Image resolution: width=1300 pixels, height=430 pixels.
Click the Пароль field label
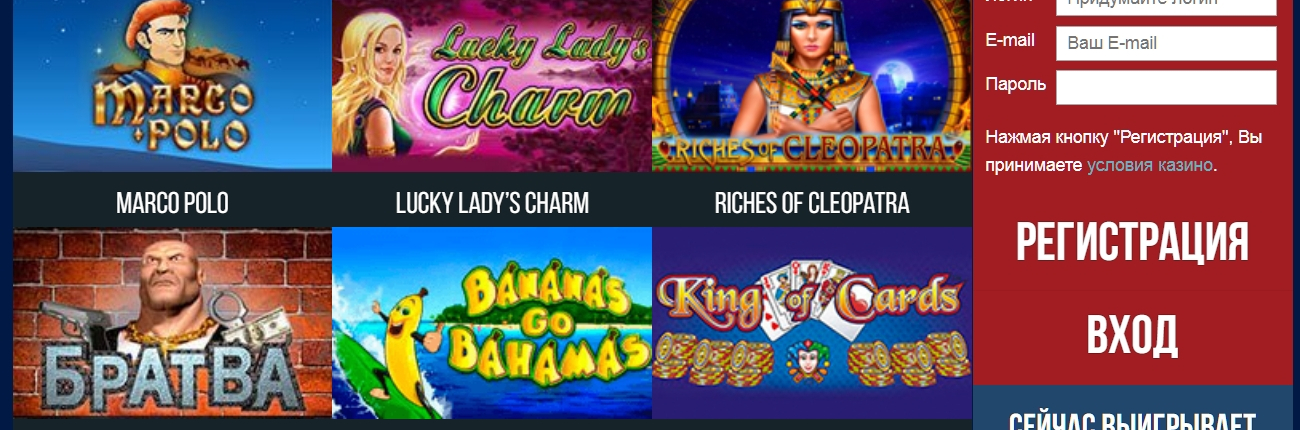(x=1015, y=84)
